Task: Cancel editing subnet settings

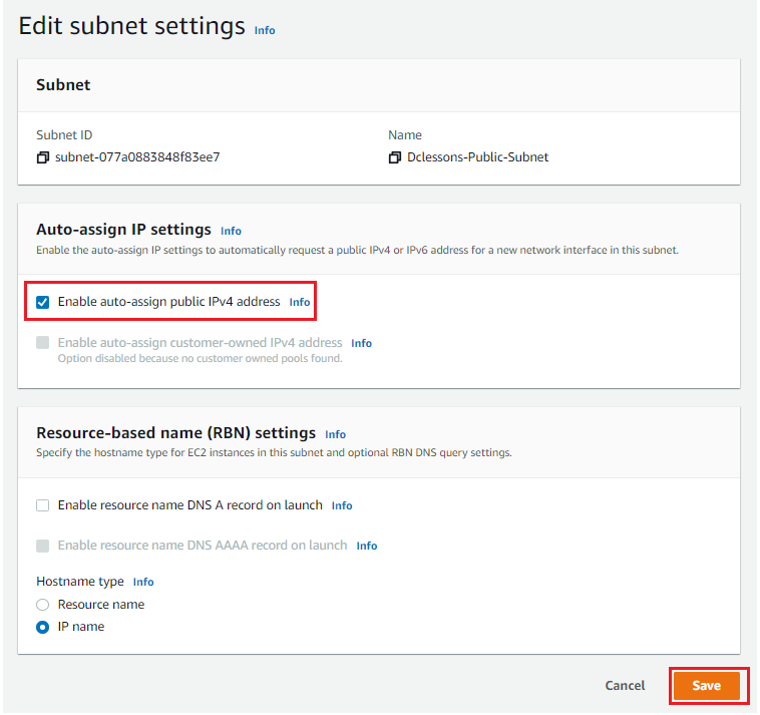Action: (x=625, y=685)
